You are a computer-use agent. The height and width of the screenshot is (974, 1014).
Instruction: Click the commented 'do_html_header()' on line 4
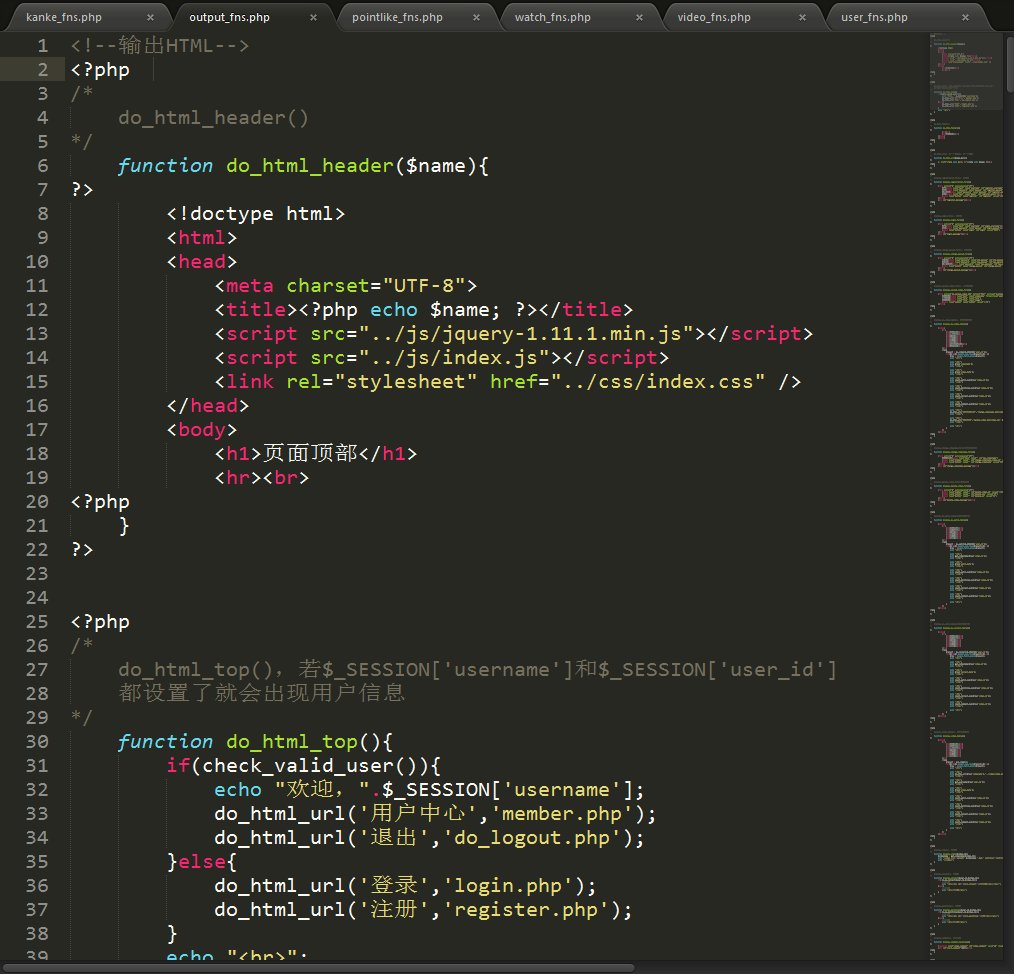click(x=213, y=118)
